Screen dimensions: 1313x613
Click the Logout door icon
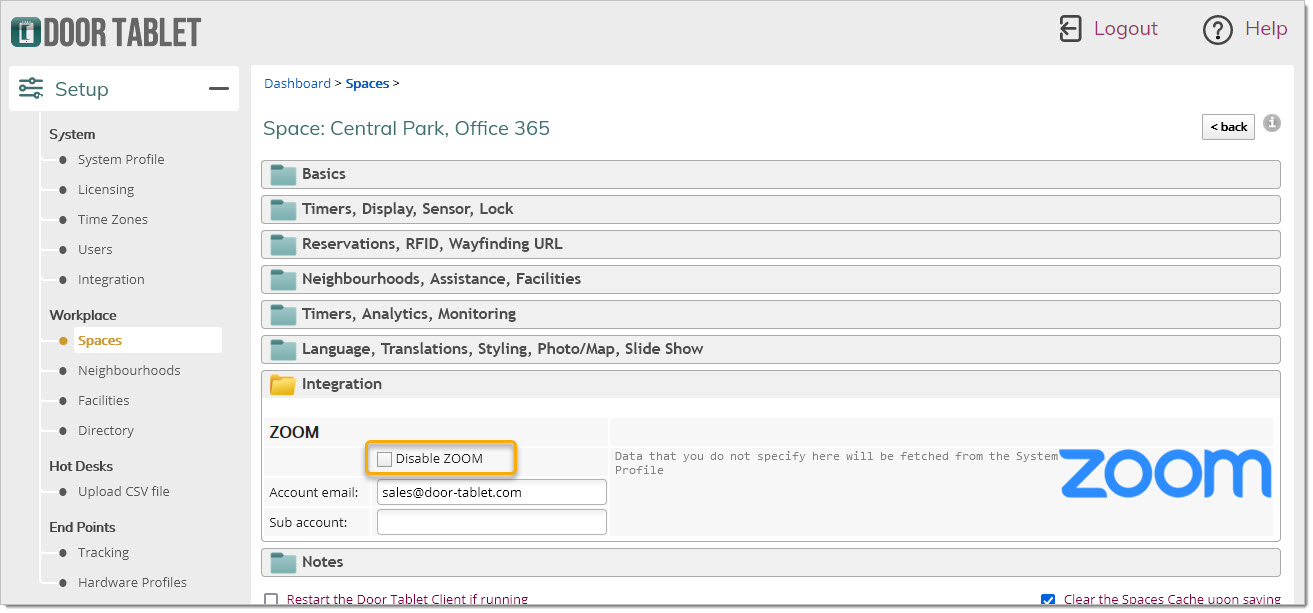tap(1070, 29)
